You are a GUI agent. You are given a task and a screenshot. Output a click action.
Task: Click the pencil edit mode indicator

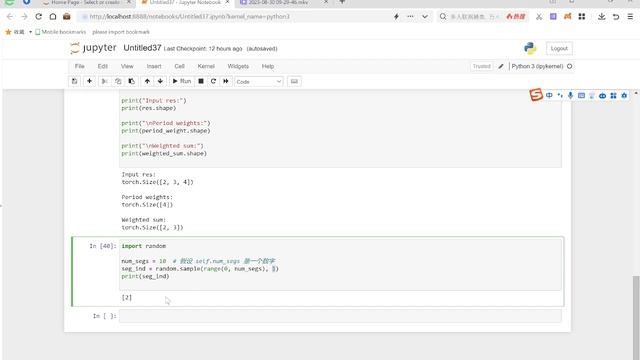[x=501, y=66]
